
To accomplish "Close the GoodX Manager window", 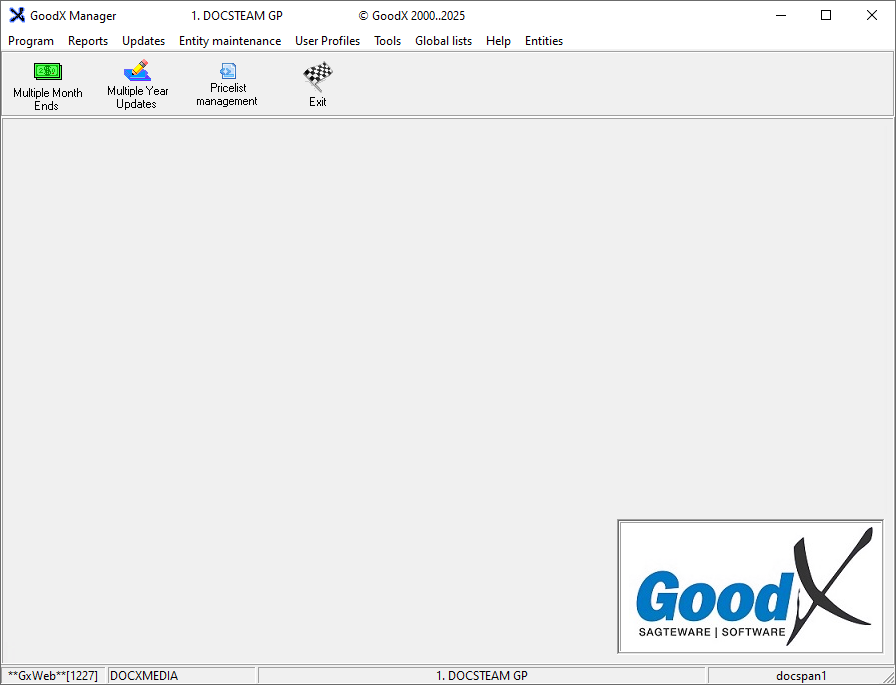I will [x=871, y=15].
